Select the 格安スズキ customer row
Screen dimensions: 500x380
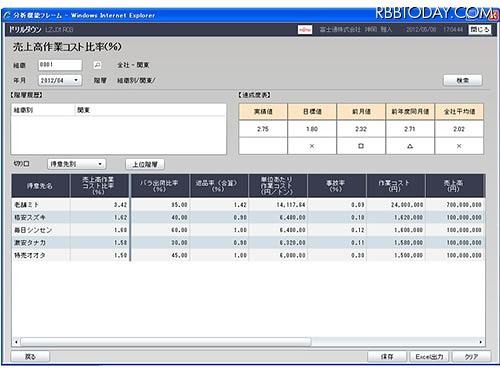(x=248, y=217)
